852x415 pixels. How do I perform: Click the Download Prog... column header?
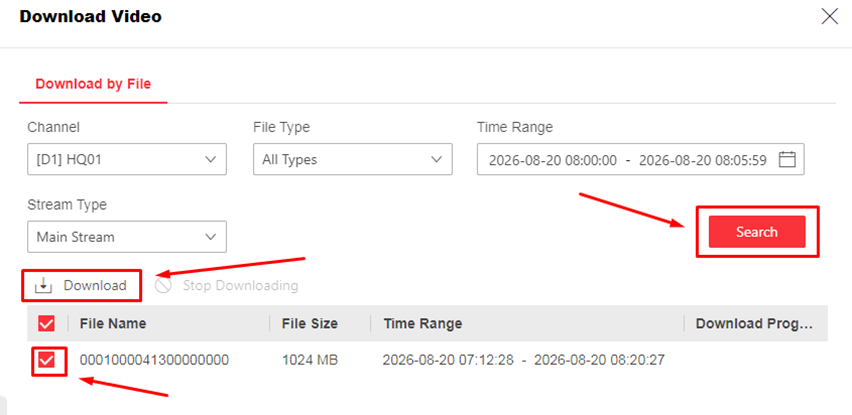click(x=754, y=324)
